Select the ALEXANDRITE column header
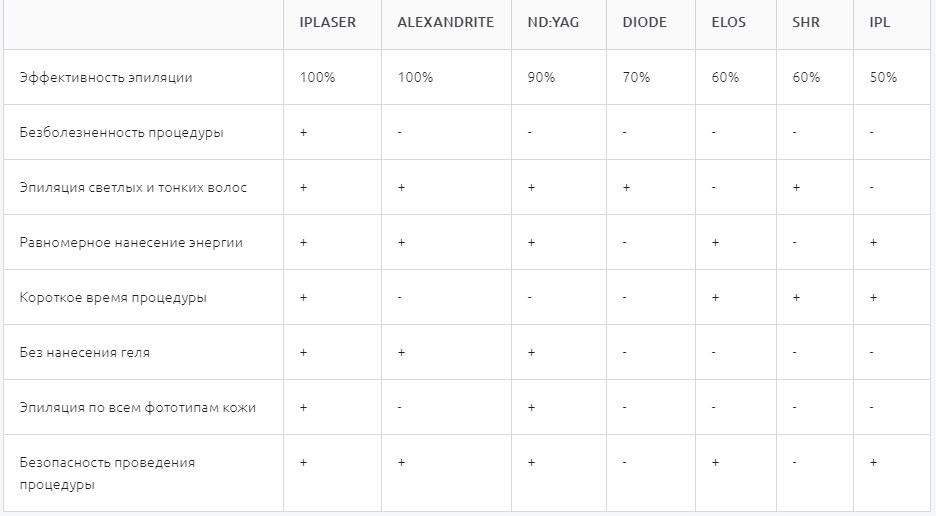The height and width of the screenshot is (516, 936). [445, 23]
